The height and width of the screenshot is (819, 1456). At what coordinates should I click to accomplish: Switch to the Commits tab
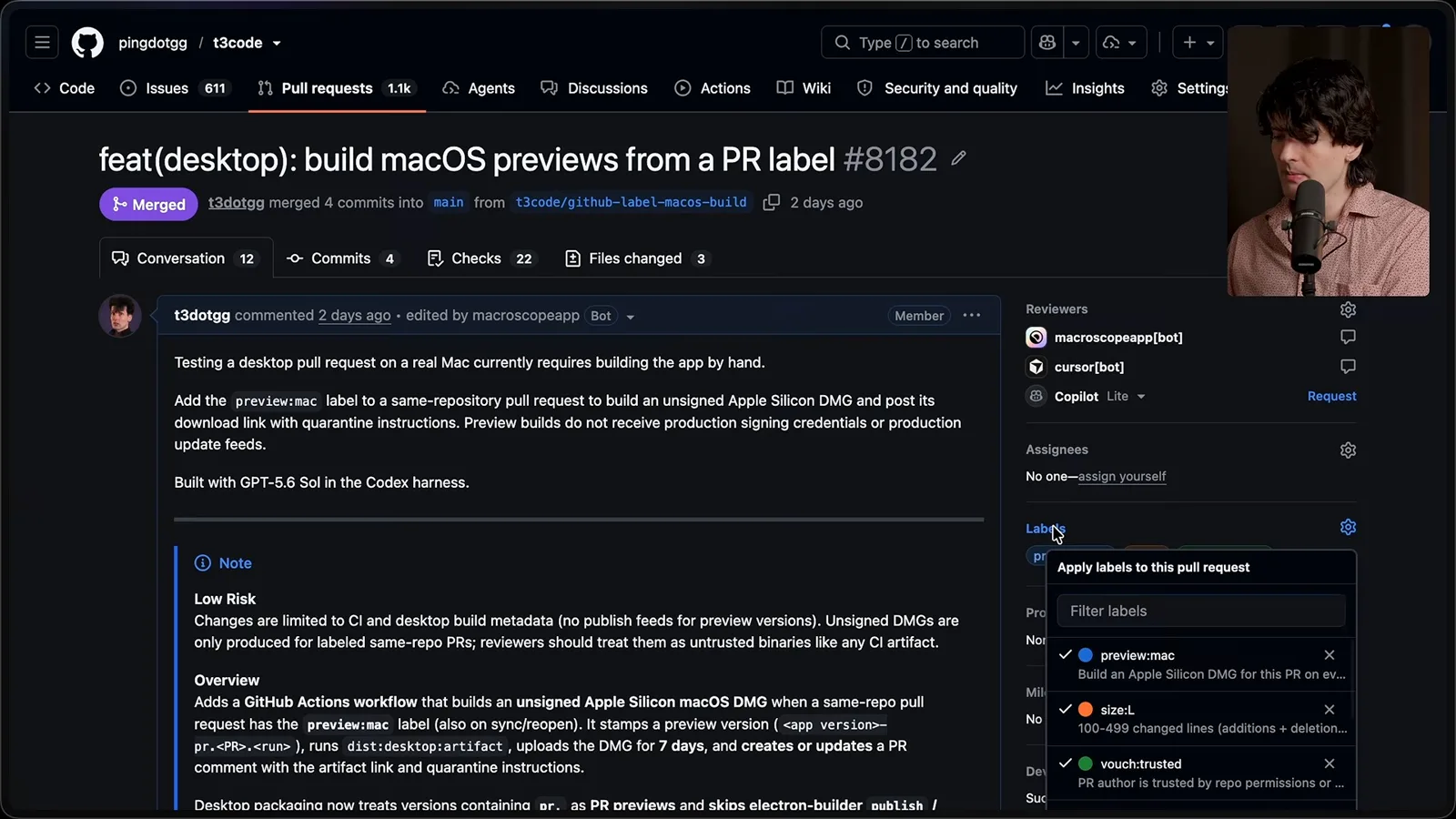tap(342, 258)
